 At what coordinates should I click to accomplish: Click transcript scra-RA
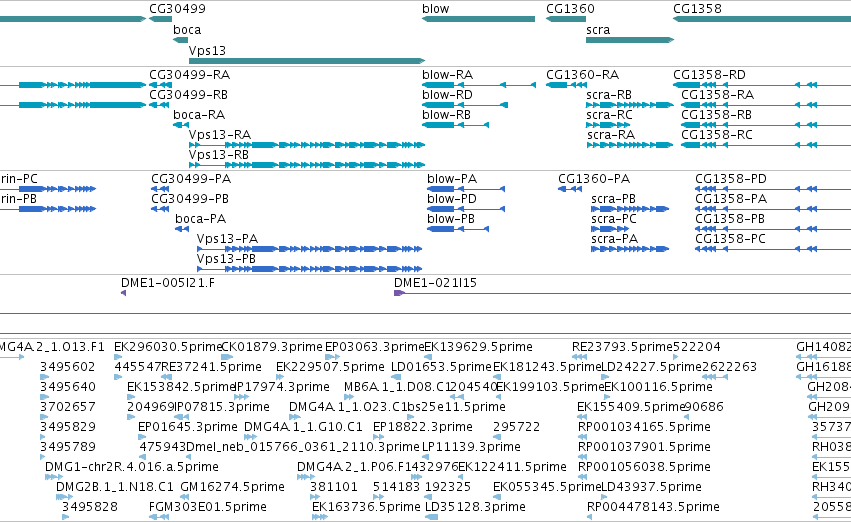[611, 135]
